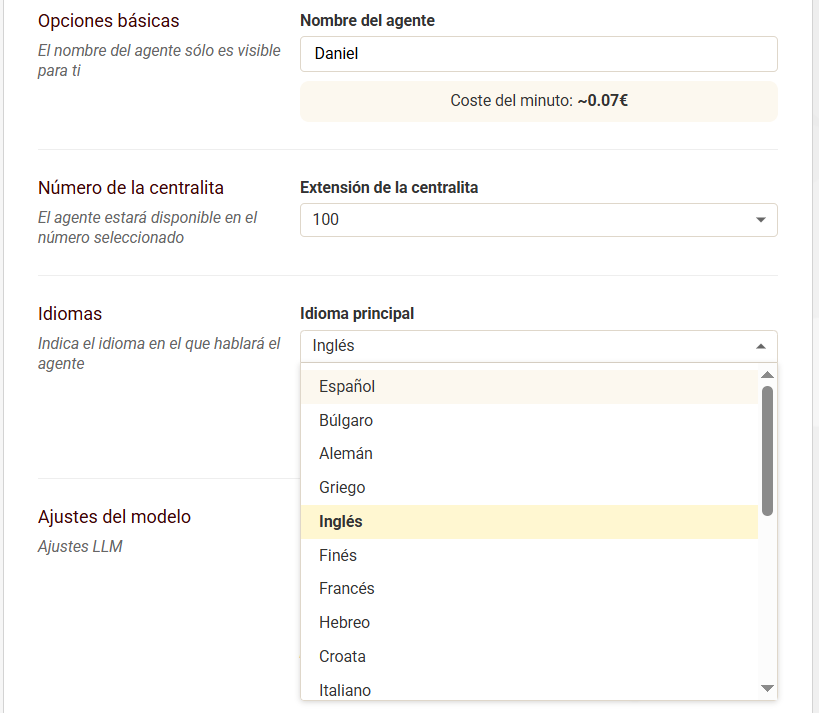Click the scrollbar up arrow

click(x=767, y=374)
